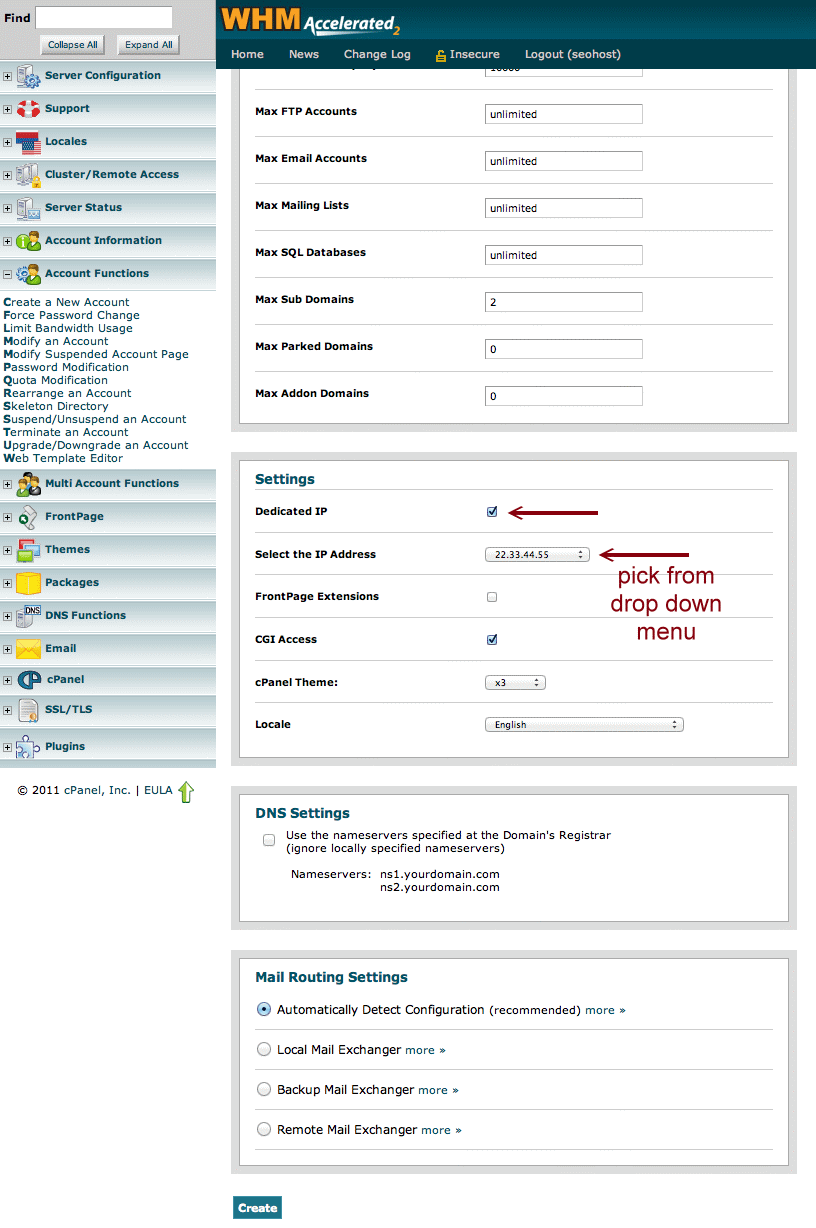Click the Create button
This screenshot has width=816, height=1228.
click(x=257, y=1208)
